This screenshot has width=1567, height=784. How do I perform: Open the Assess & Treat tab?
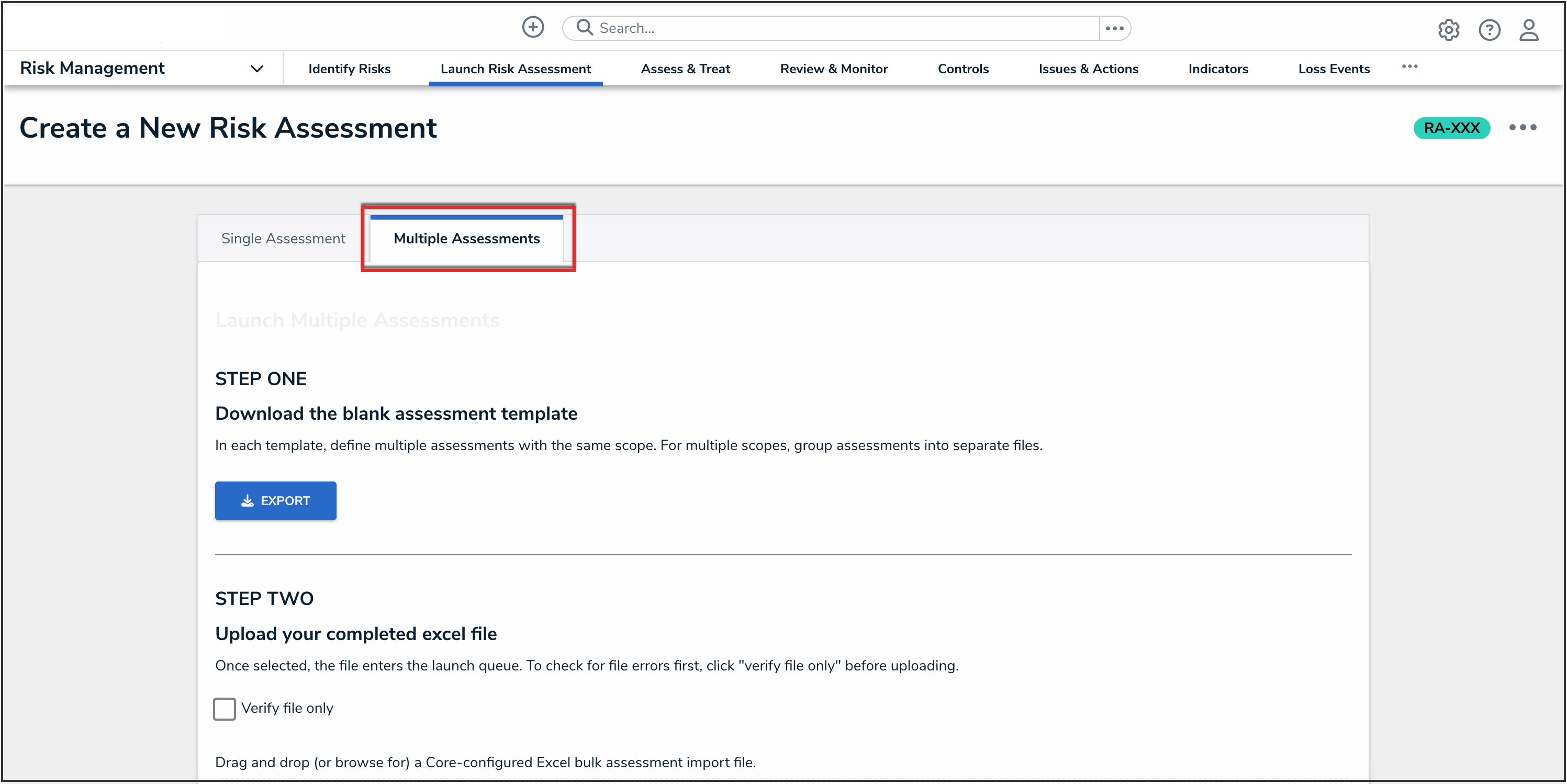pos(685,69)
